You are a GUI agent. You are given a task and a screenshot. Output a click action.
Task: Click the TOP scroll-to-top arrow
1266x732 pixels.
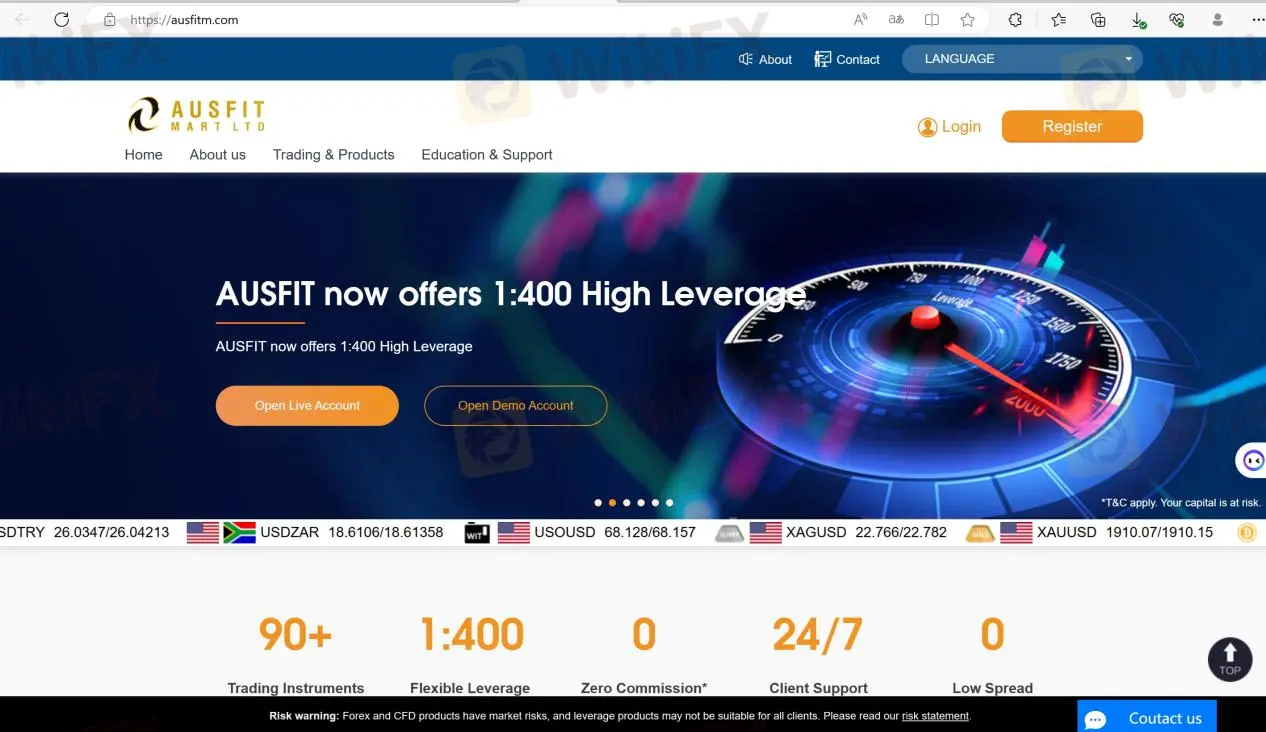1229,659
